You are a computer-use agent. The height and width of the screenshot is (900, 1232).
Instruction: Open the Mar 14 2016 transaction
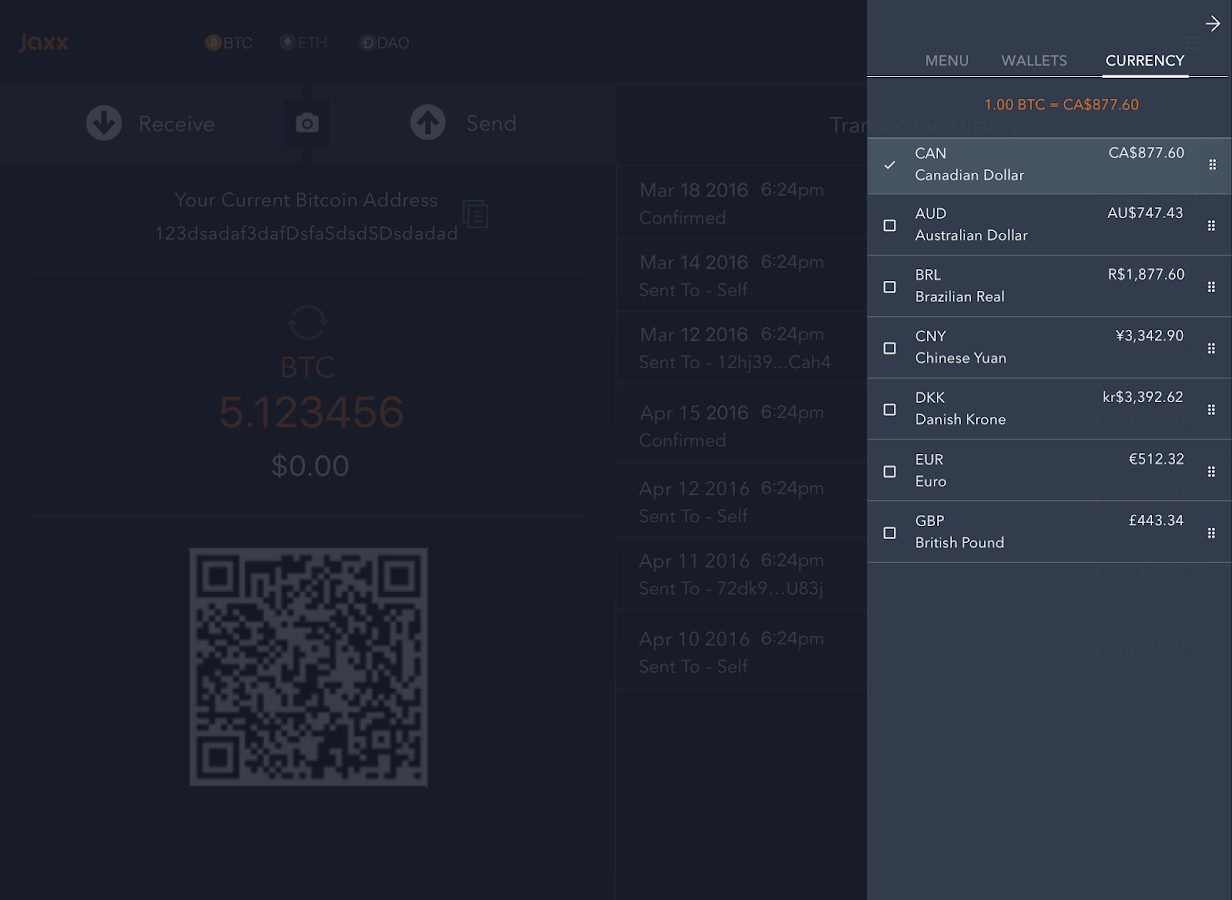click(741, 275)
